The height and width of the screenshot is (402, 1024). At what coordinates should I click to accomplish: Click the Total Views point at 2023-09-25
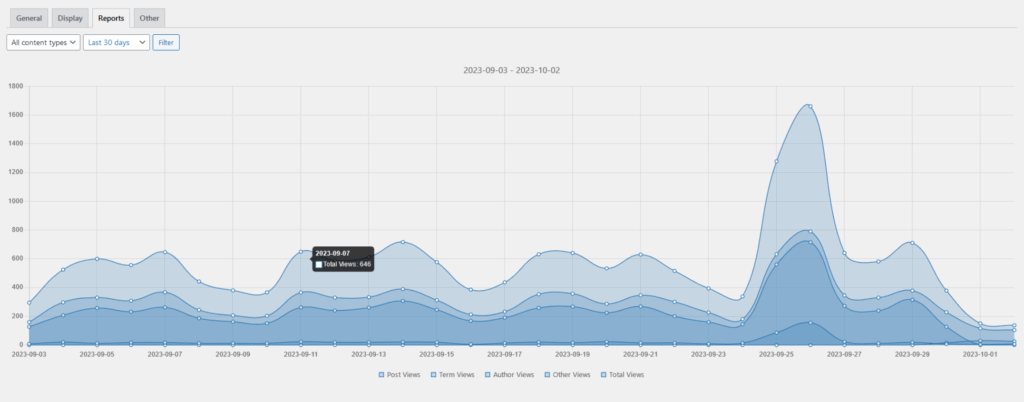776,161
